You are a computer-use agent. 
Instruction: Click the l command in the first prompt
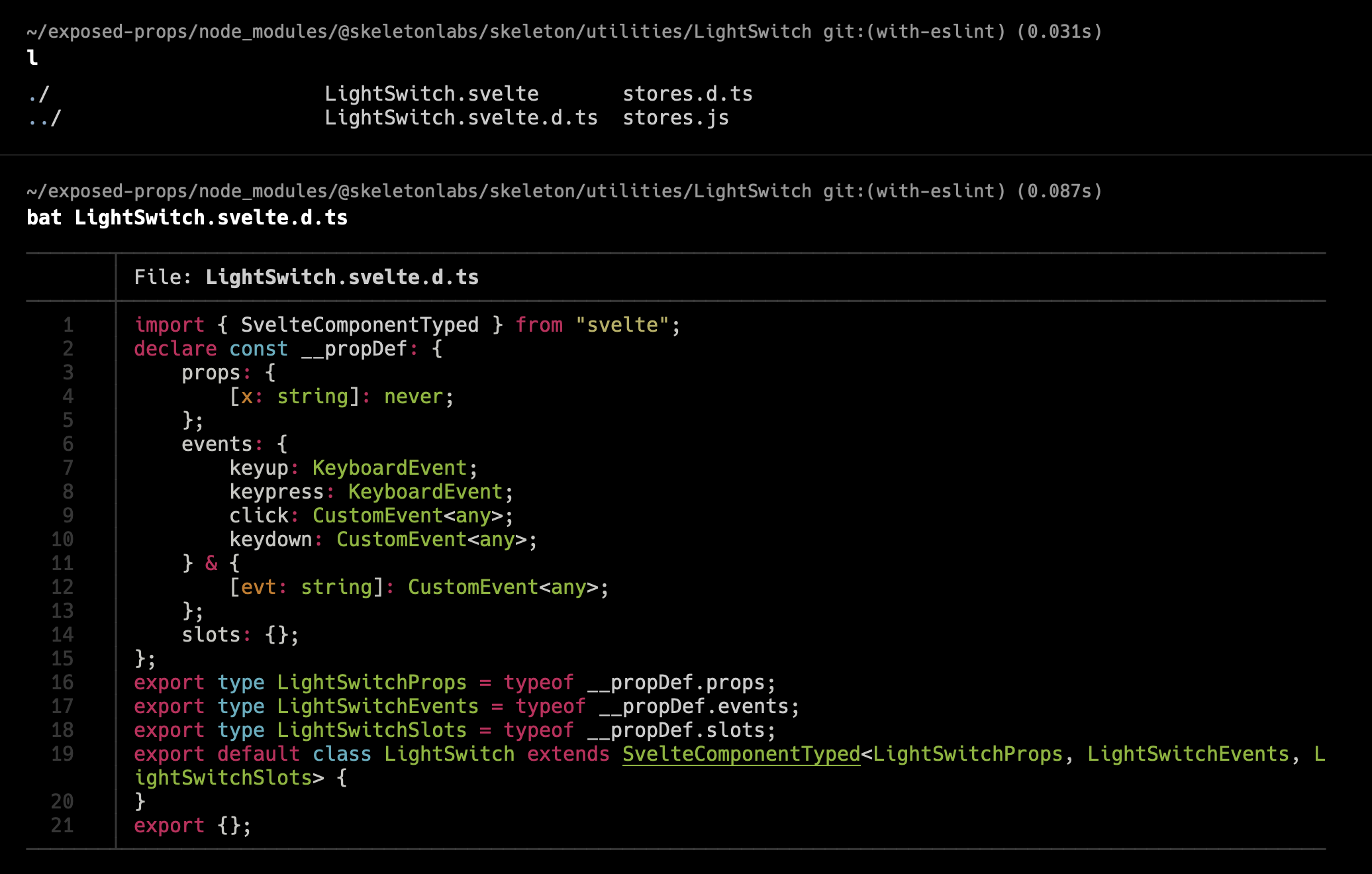pos(32,58)
